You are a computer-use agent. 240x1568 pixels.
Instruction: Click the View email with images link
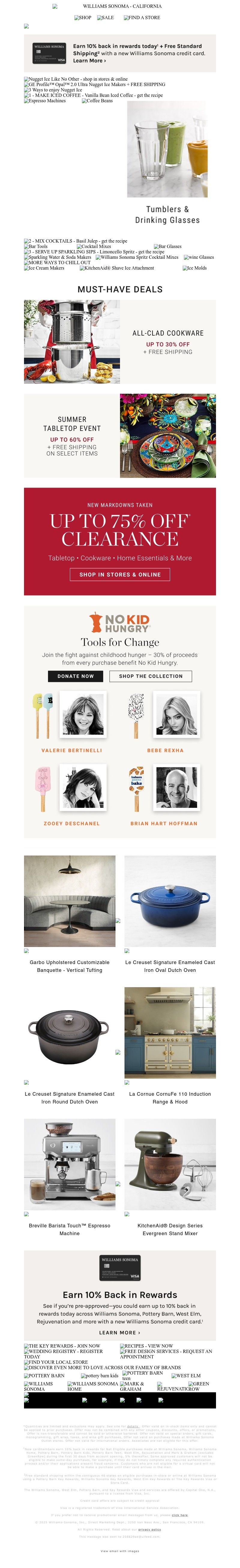pyautogui.click(x=120, y=1551)
